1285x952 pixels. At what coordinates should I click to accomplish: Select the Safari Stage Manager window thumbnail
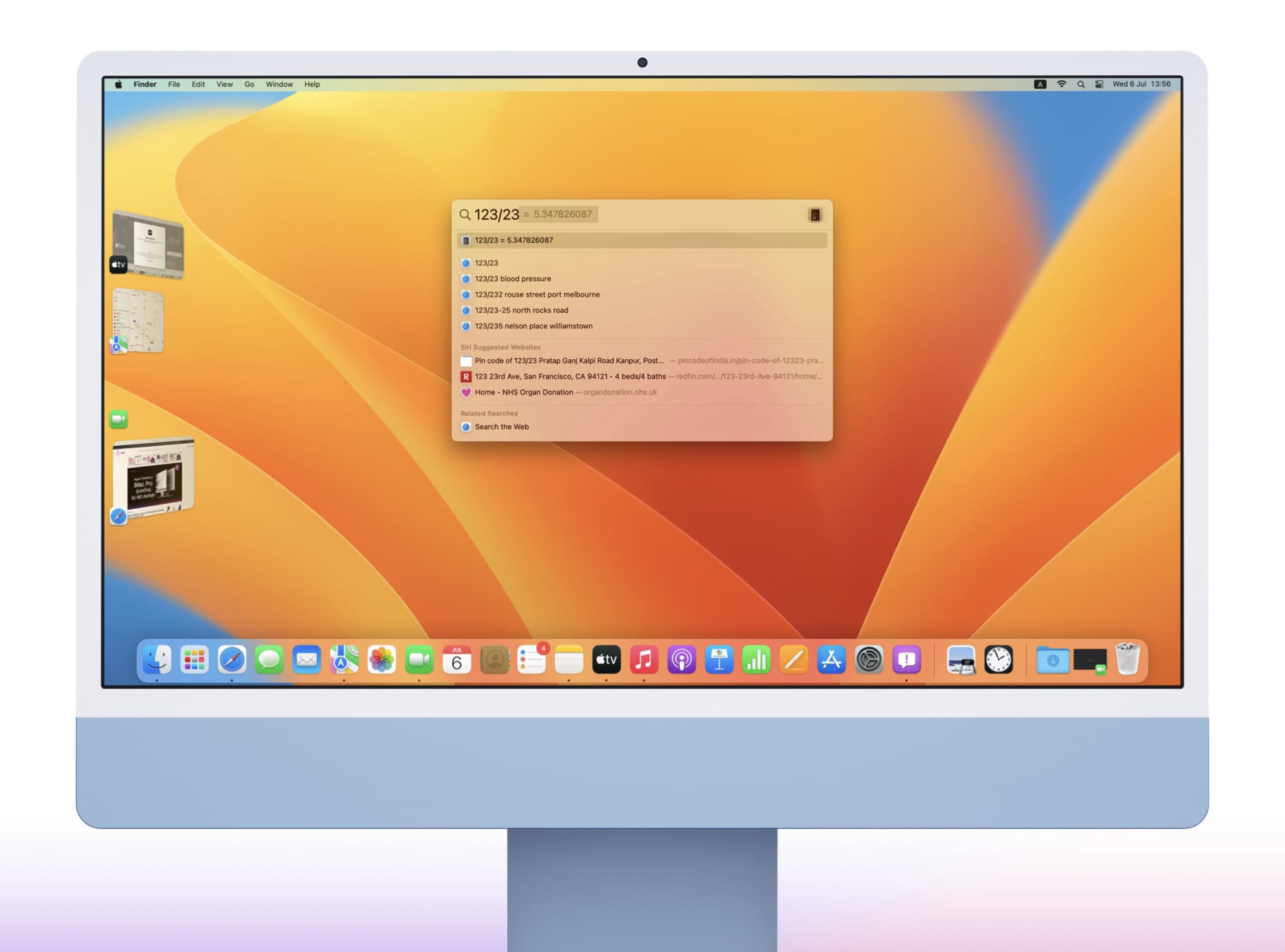(154, 477)
